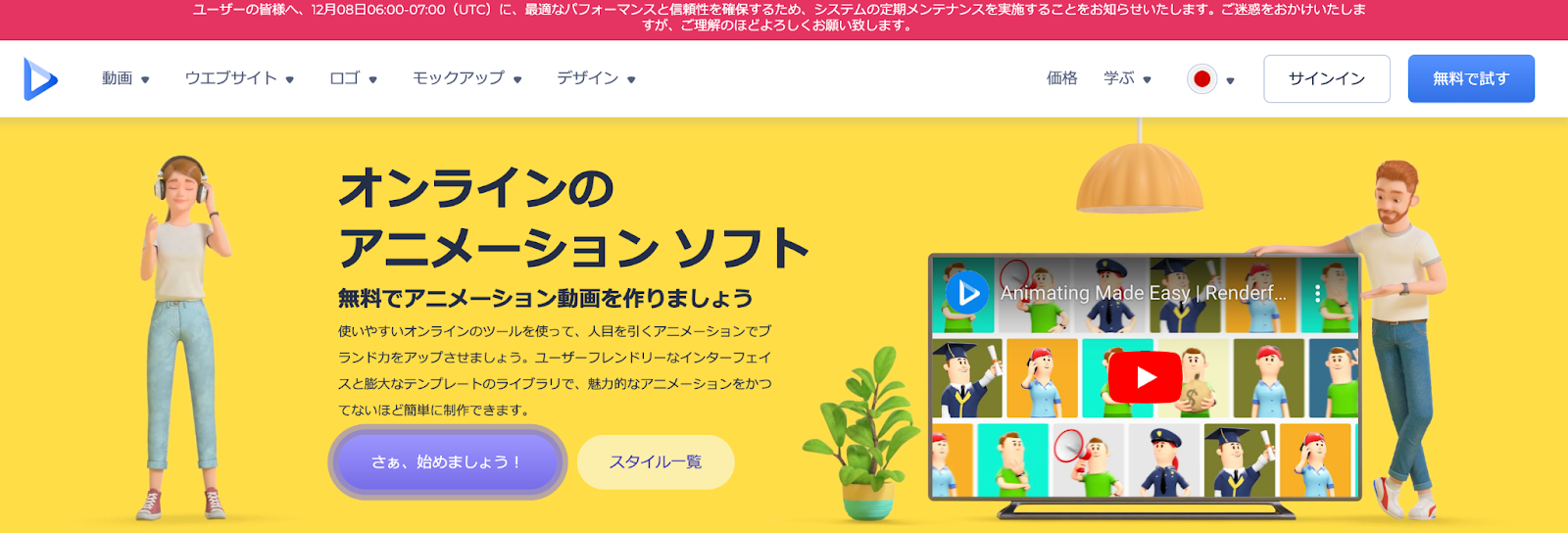Open the ロゴ menu
Image resolution: width=1568 pixels, height=533 pixels.
(x=353, y=78)
